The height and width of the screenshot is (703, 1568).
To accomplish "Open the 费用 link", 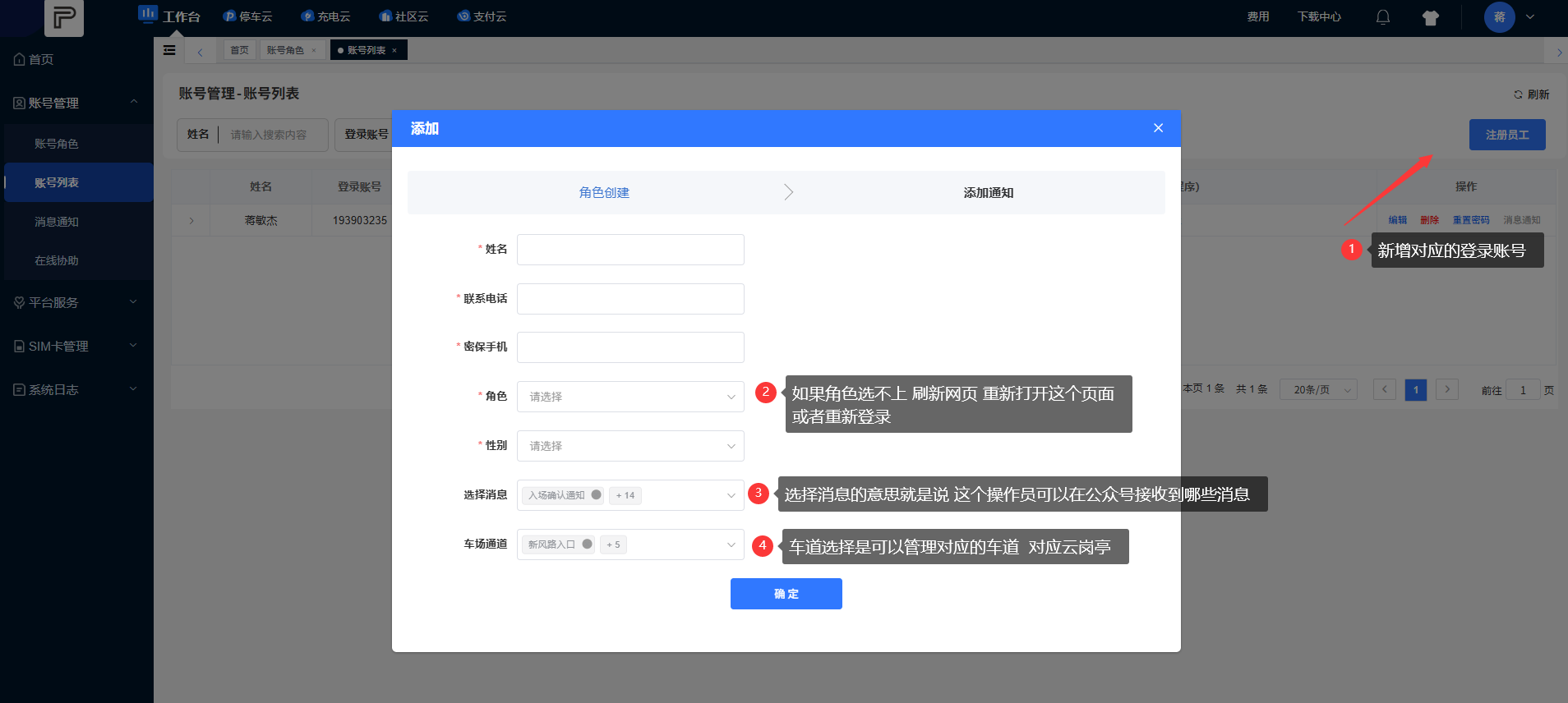I will tap(1258, 16).
